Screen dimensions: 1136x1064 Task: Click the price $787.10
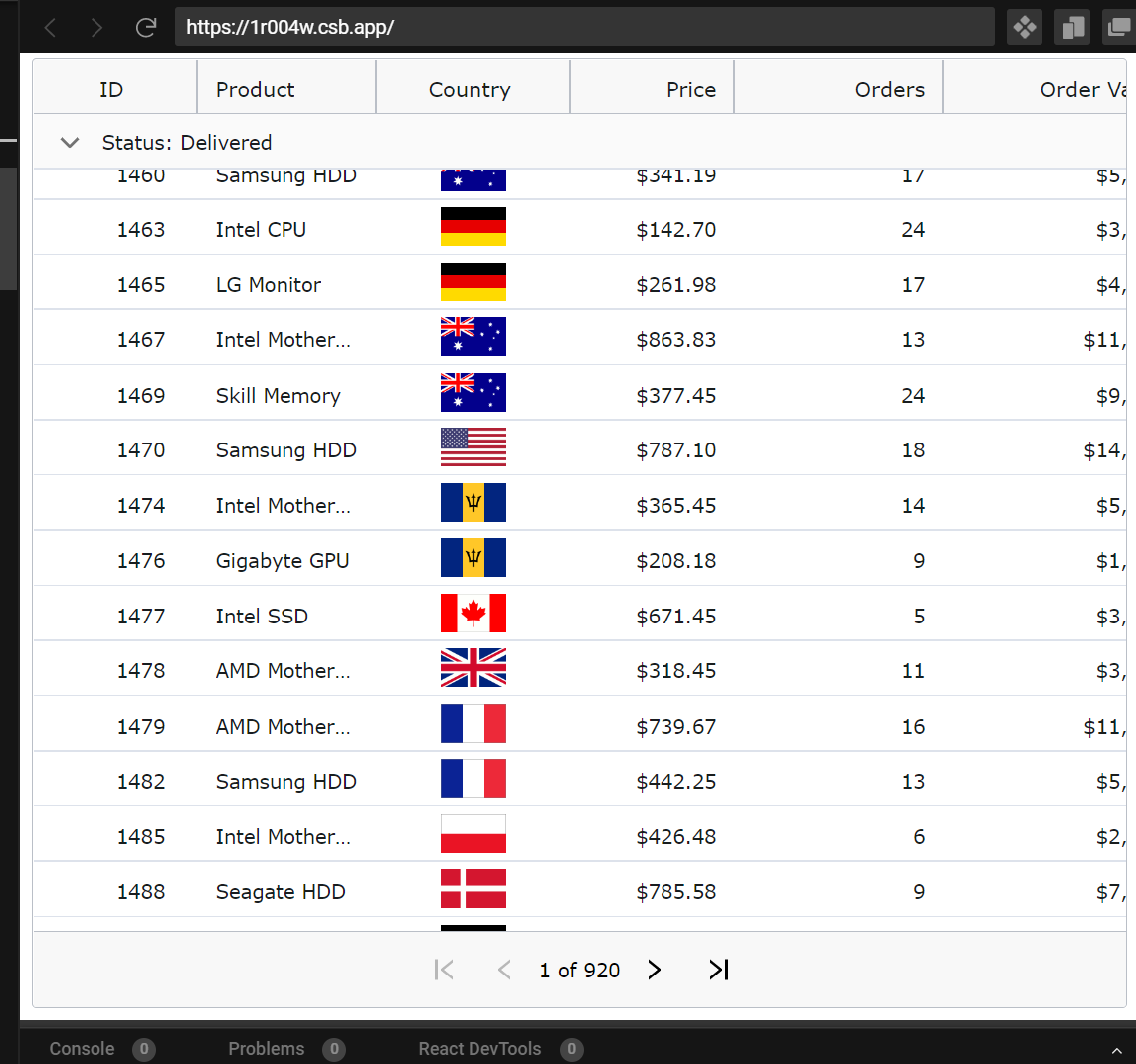[676, 450]
